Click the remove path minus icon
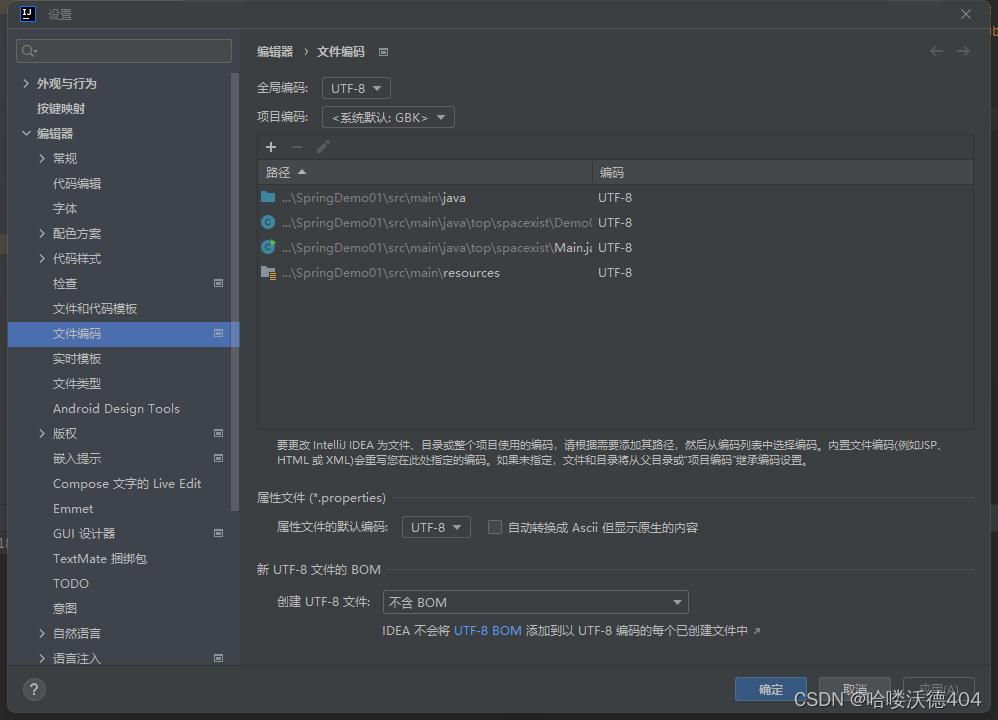The image size is (998, 720). tap(297, 147)
